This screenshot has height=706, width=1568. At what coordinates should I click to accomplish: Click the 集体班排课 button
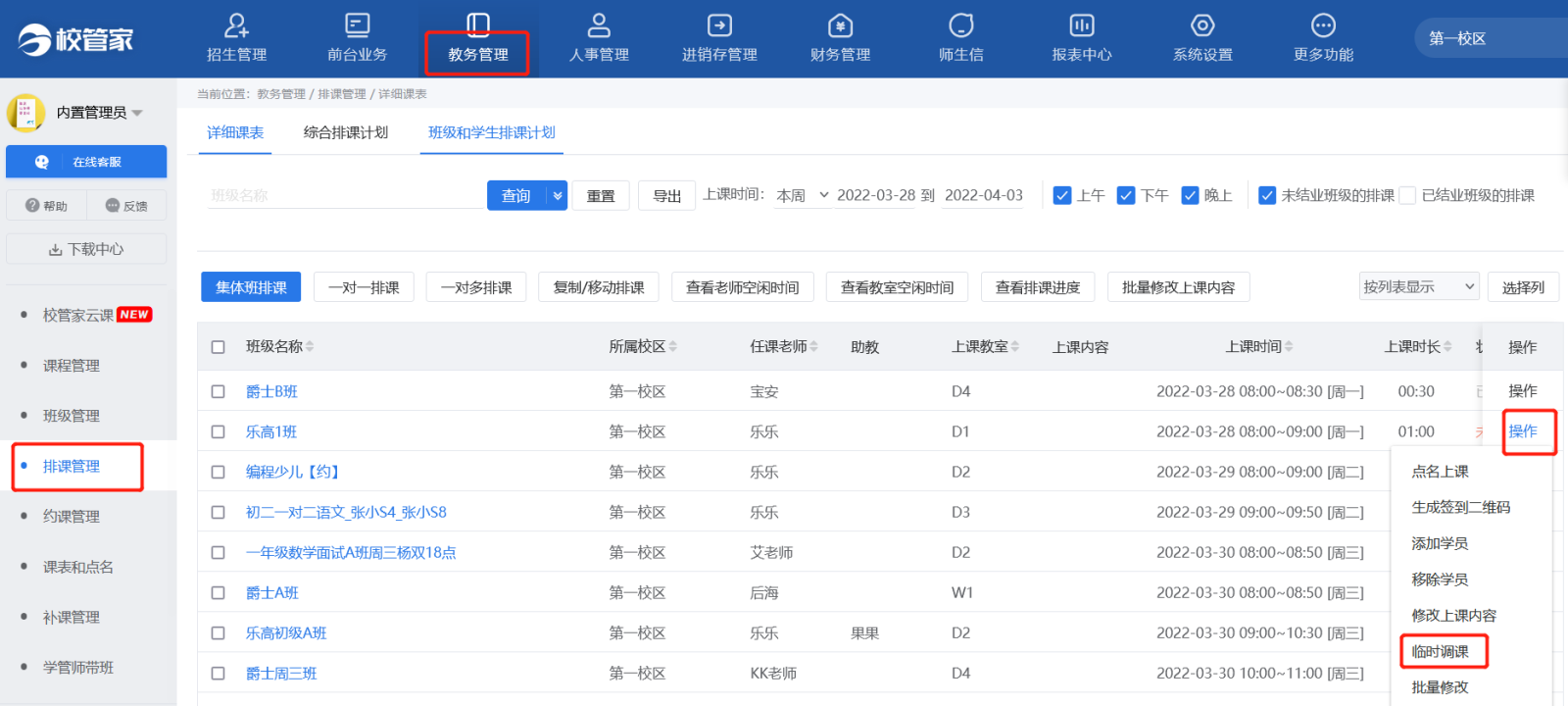[x=251, y=287]
